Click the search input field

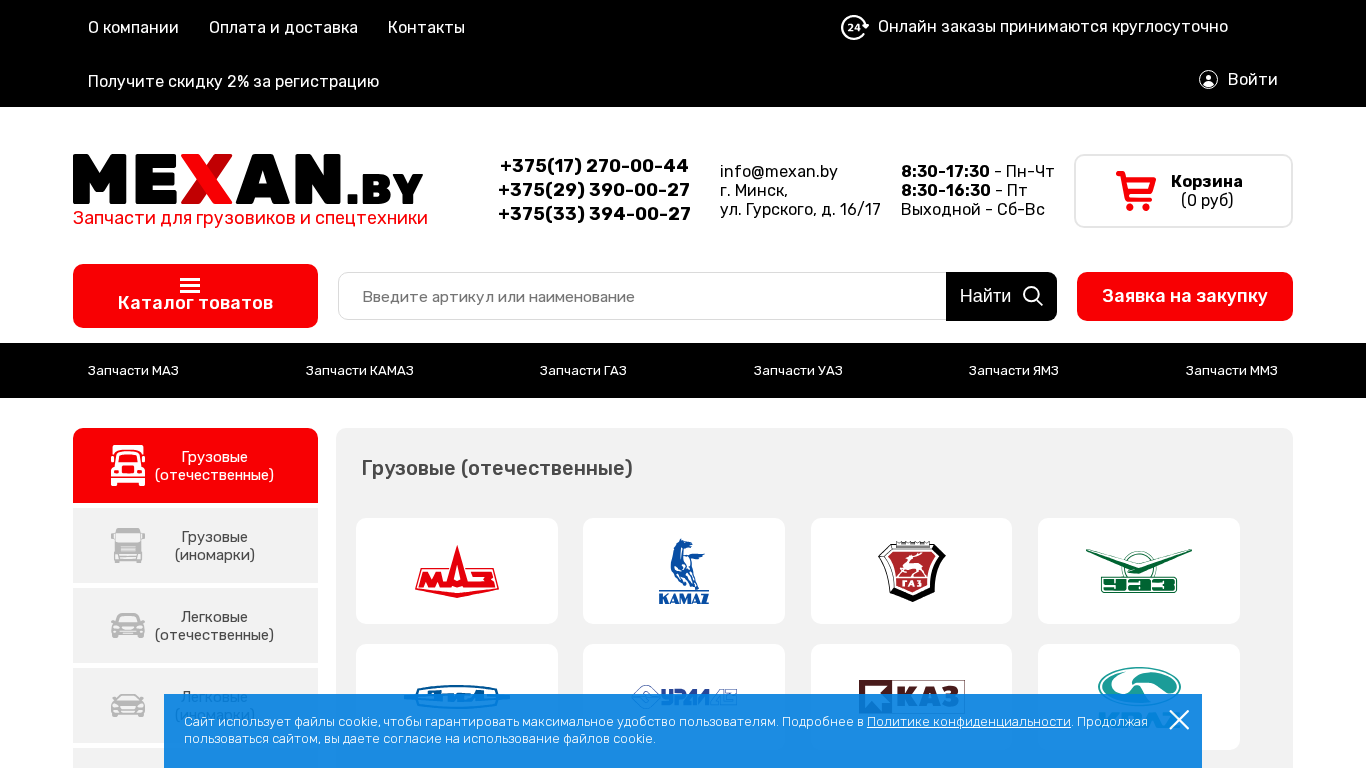point(642,296)
